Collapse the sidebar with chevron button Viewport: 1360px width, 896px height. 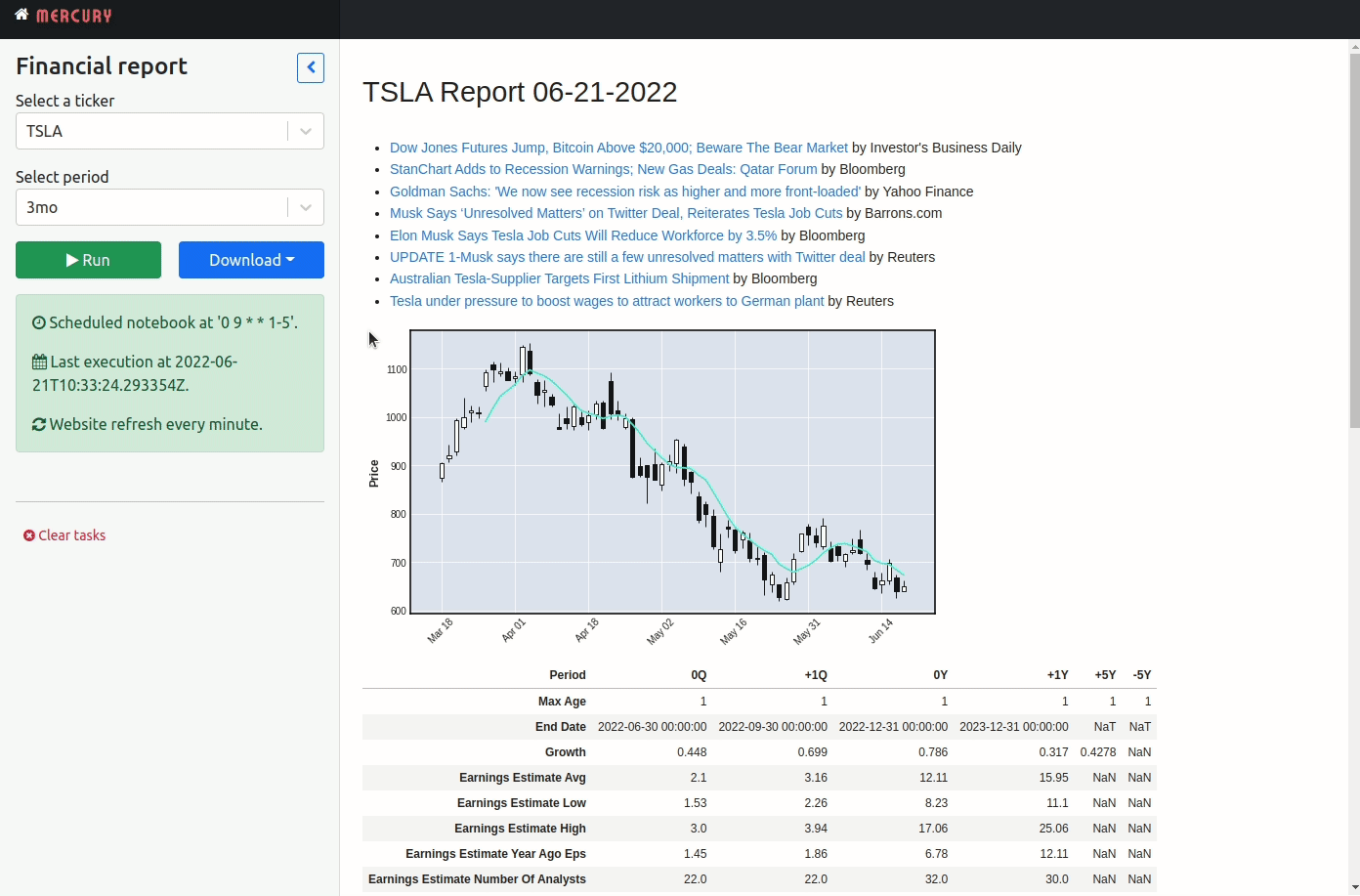[x=311, y=67]
